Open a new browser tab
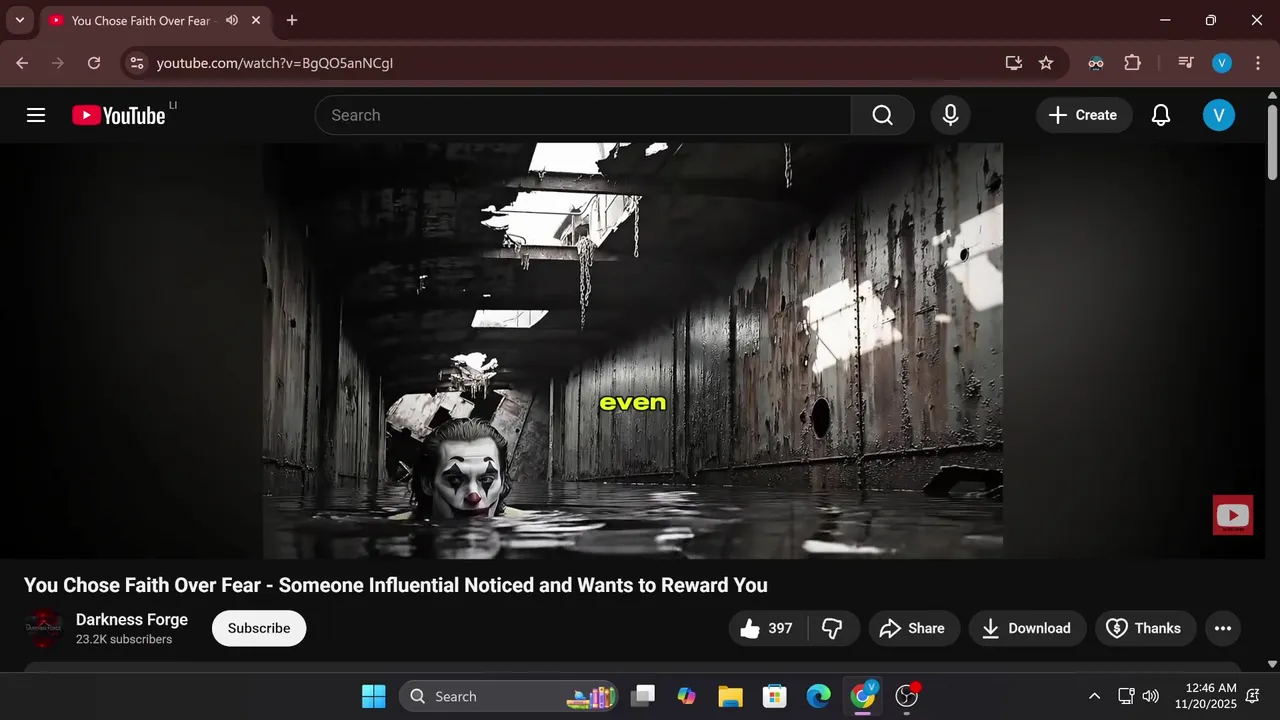1280x720 pixels. (292, 20)
